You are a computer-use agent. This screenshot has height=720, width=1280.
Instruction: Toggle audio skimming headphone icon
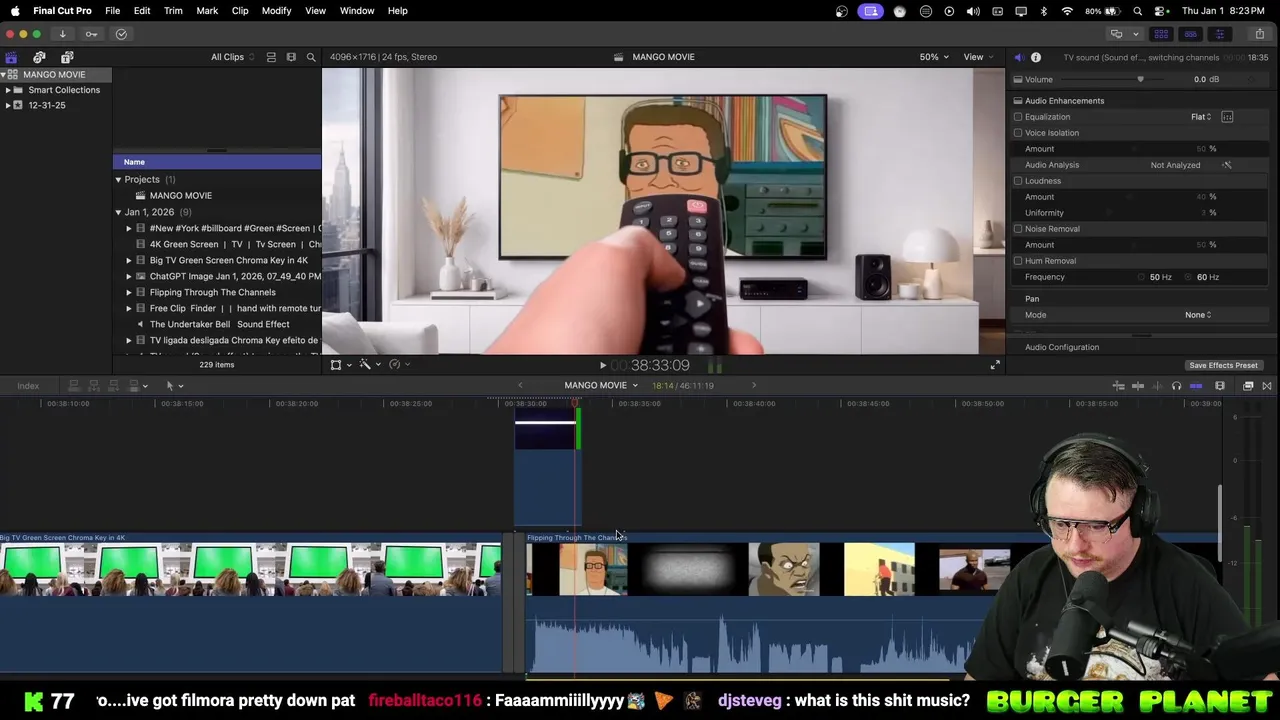pyautogui.click(x=1176, y=386)
